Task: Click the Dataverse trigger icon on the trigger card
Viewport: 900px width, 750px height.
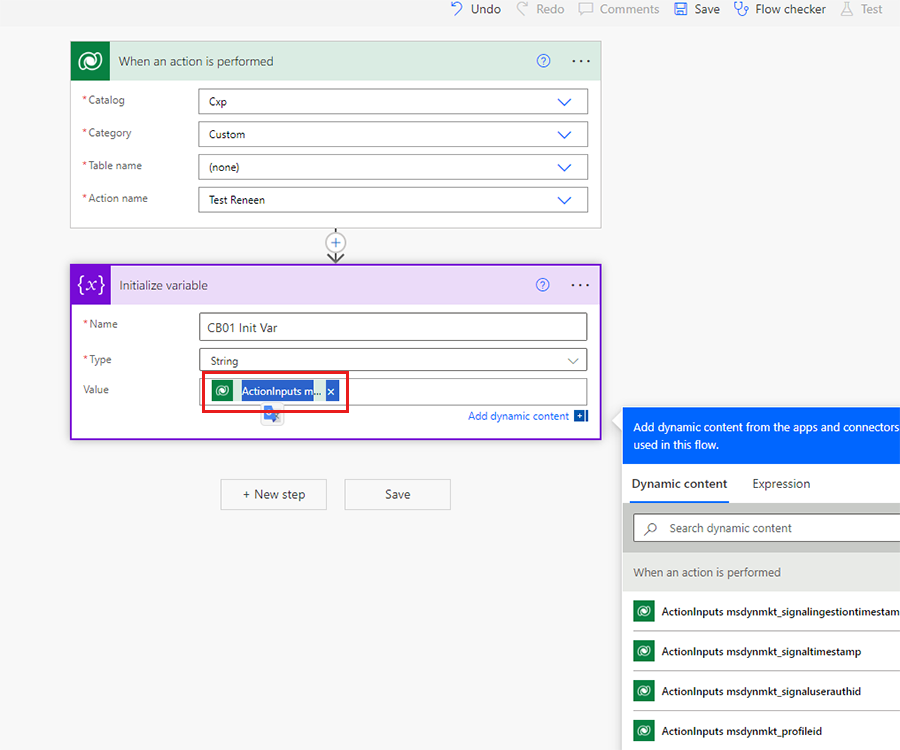Action: pyautogui.click(x=90, y=61)
